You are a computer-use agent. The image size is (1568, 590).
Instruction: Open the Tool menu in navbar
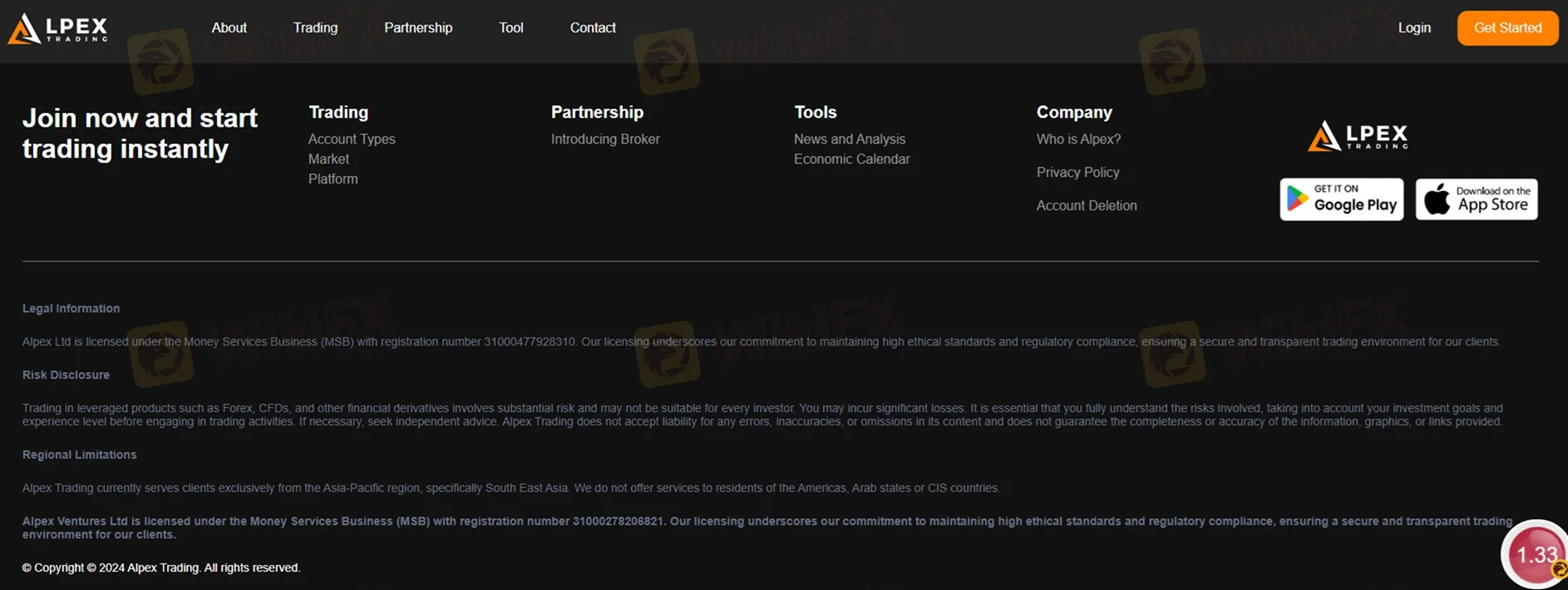click(510, 28)
